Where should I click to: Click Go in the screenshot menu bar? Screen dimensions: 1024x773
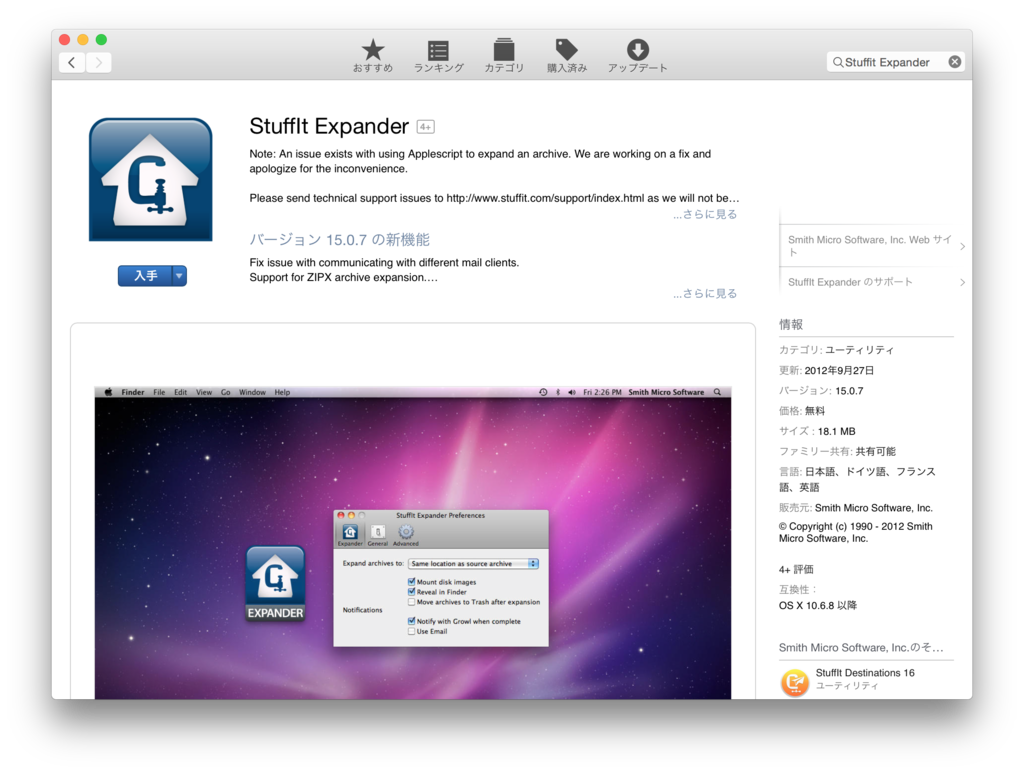pos(225,392)
